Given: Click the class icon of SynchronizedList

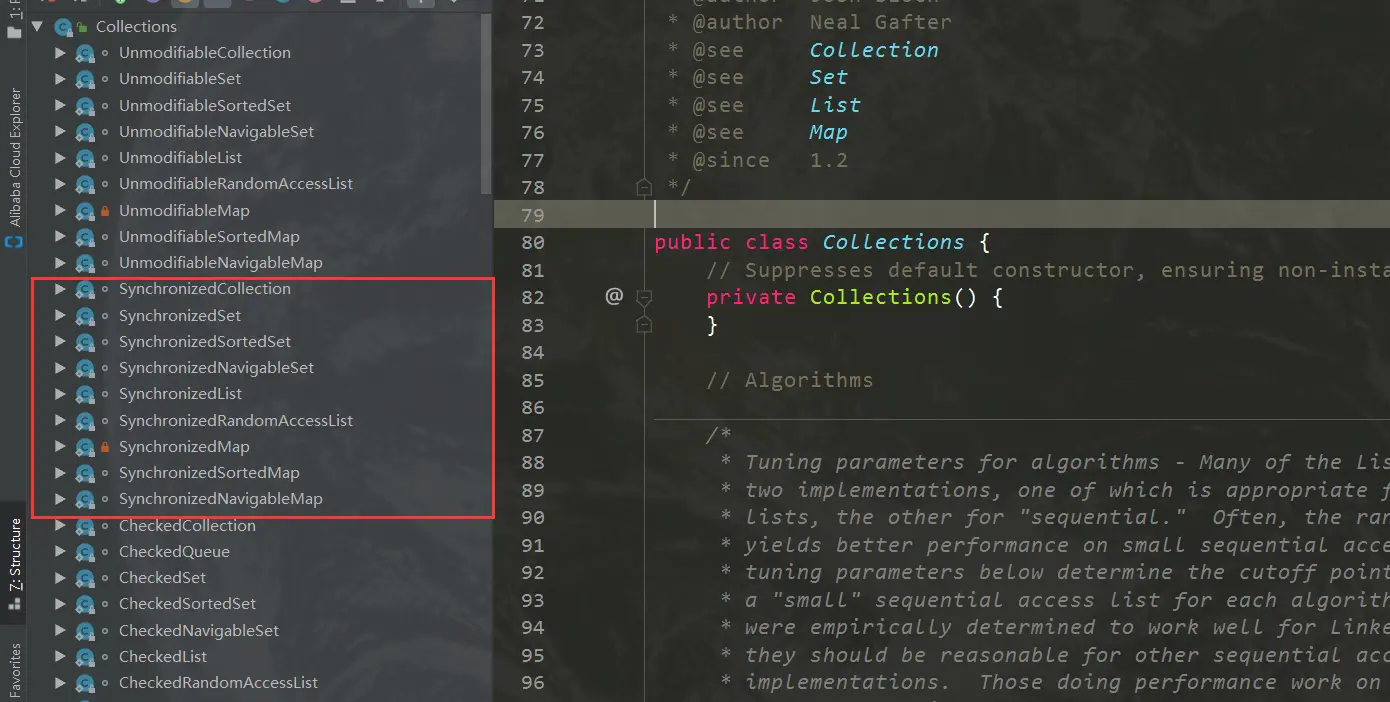Looking at the screenshot, I should (x=86, y=394).
